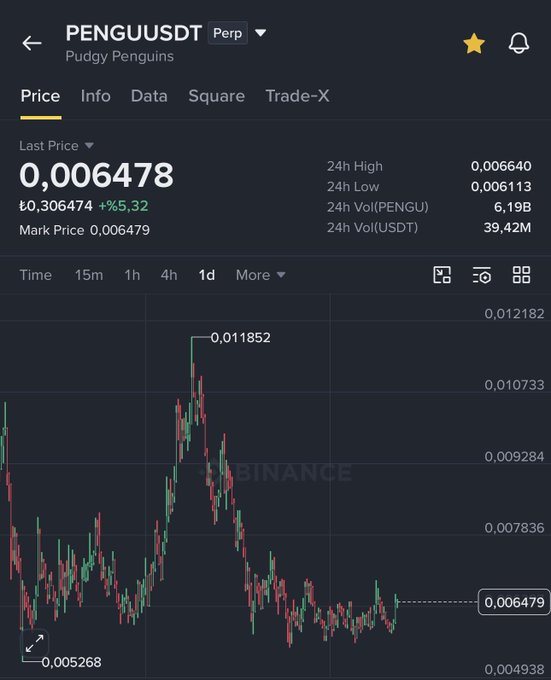Tap the Mark Price 0,006479 value

[120, 230]
